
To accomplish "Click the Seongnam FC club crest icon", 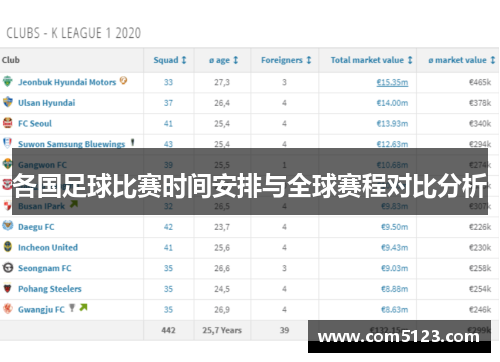I will point(8,267).
